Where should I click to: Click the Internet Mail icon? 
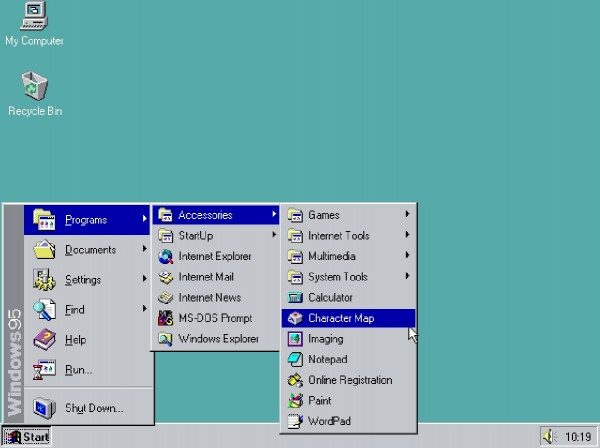click(166, 277)
